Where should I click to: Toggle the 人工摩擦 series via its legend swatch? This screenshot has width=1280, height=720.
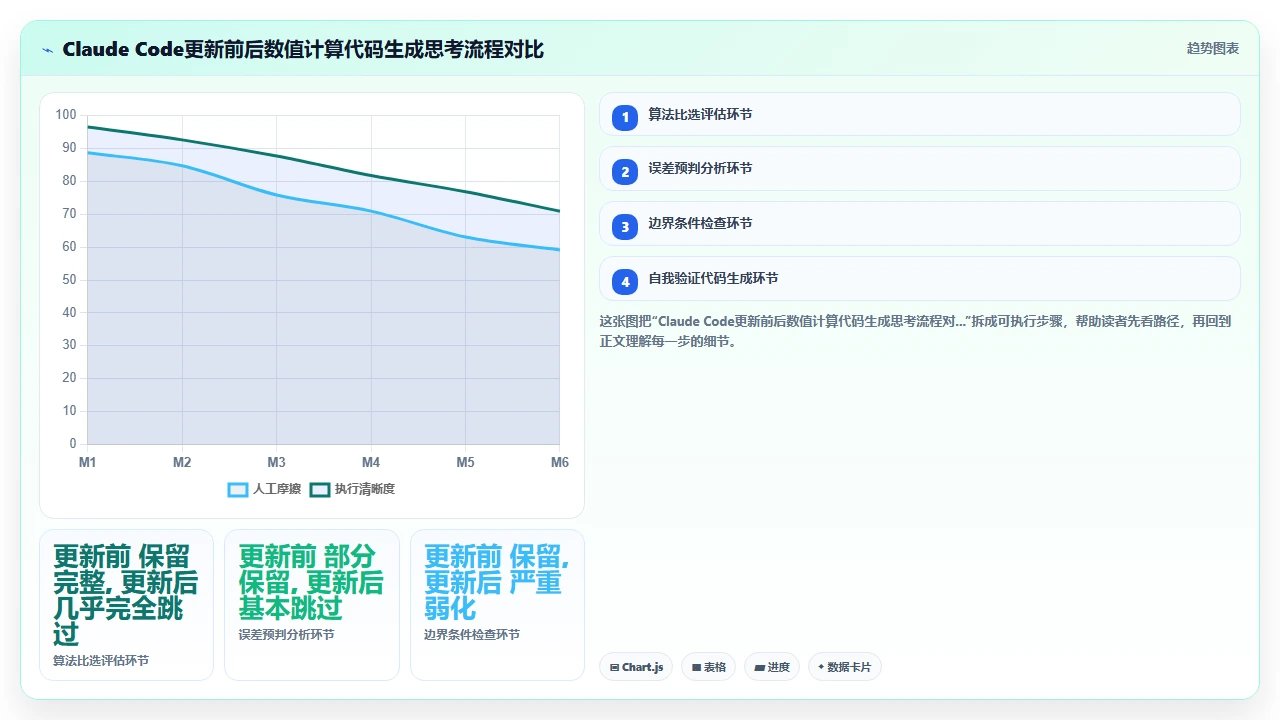(x=238, y=489)
